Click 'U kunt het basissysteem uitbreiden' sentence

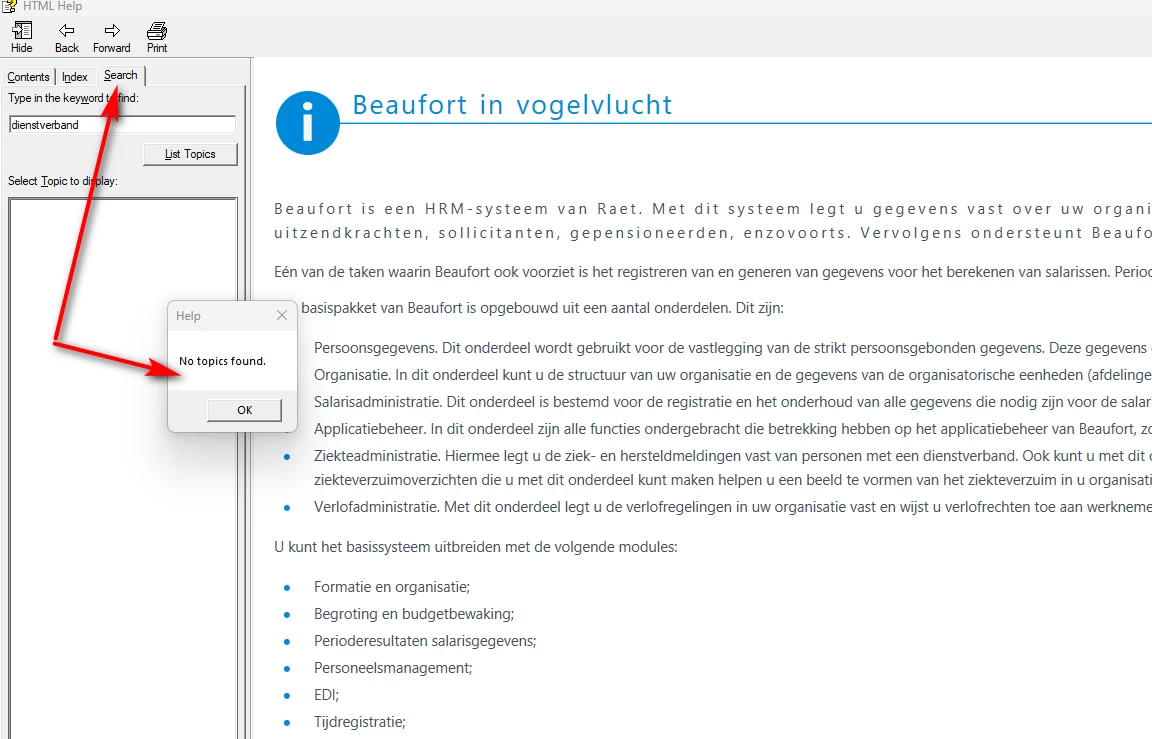click(x=475, y=547)
